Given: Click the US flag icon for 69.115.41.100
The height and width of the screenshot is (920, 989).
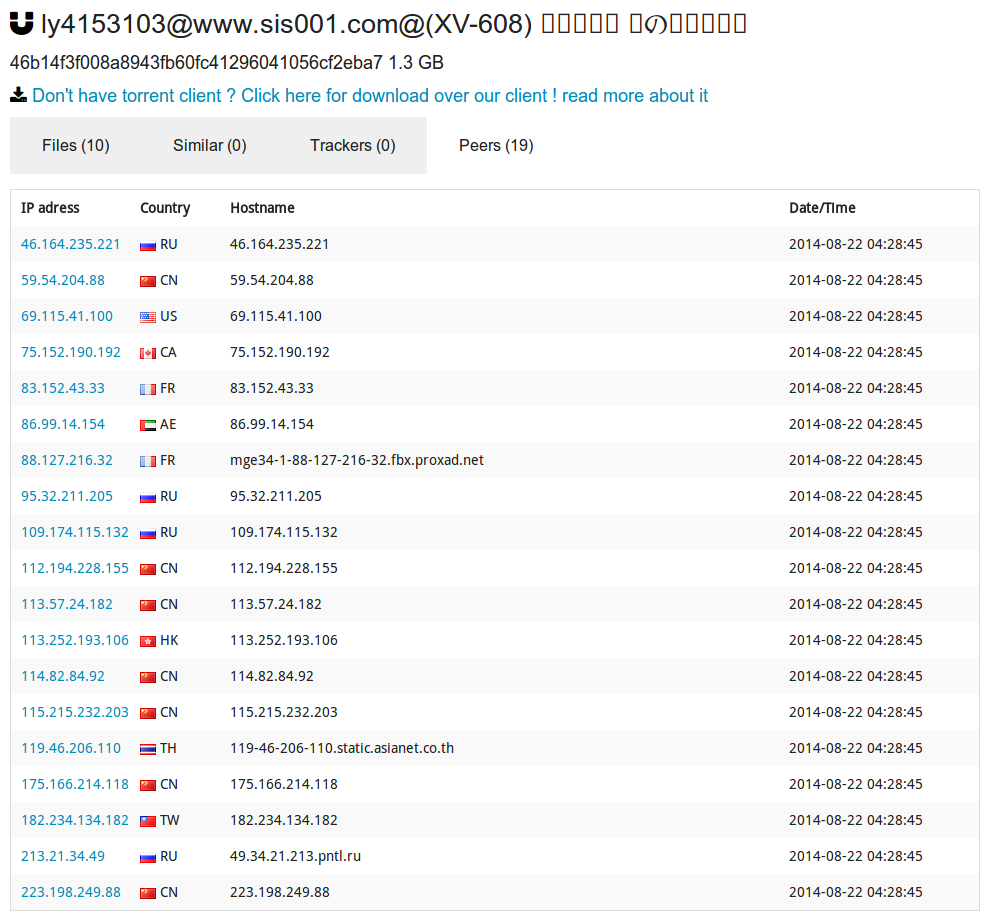Looking at the screenshot, I should pos(148,317).
